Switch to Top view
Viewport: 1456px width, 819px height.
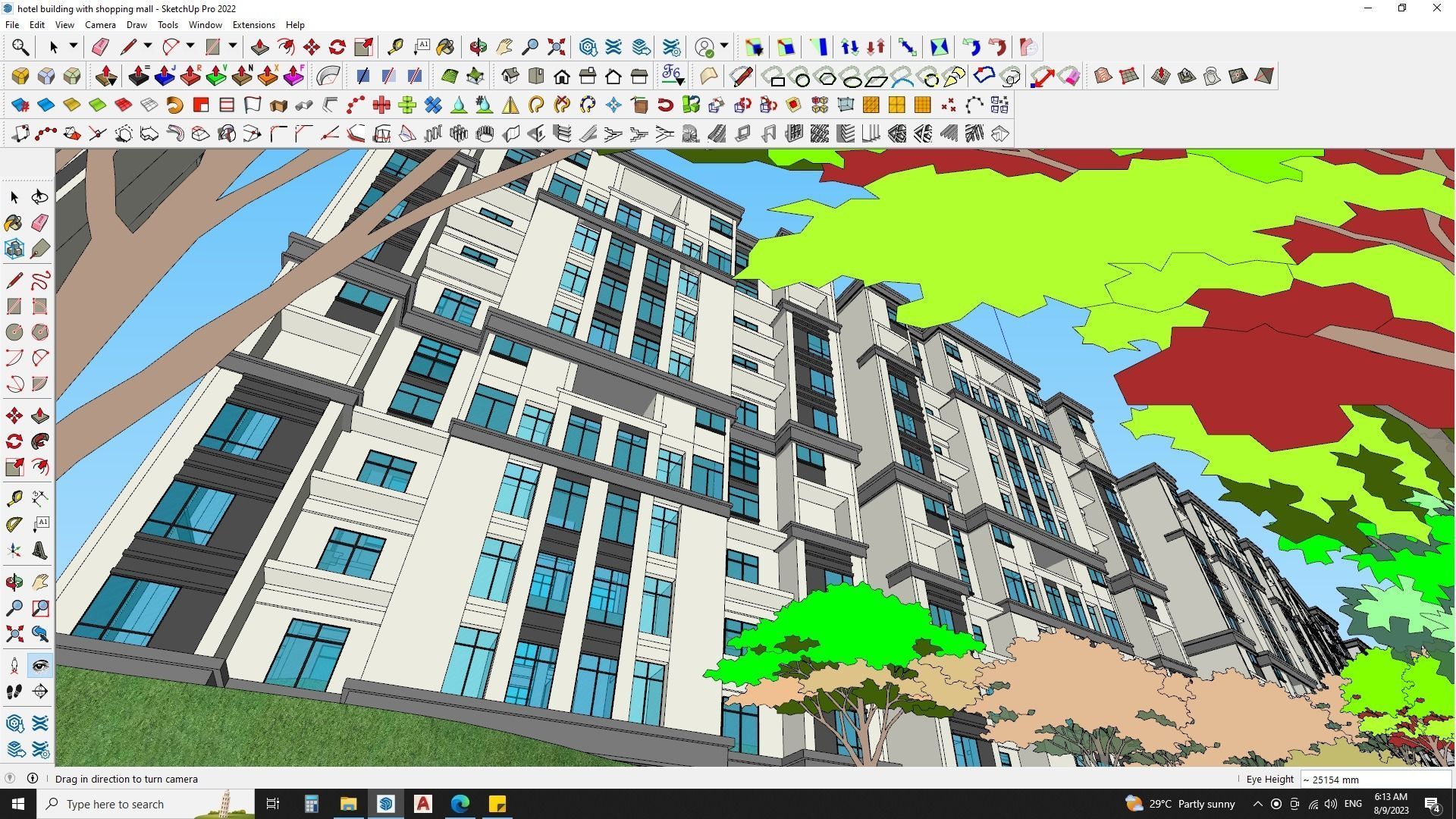[536, 76]
